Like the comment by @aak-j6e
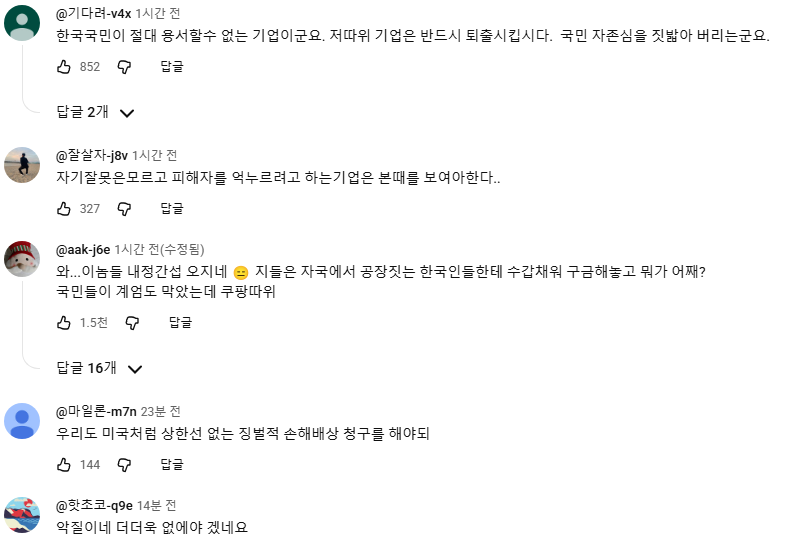This screenshot has width=788, height=542. pos(64,323)
